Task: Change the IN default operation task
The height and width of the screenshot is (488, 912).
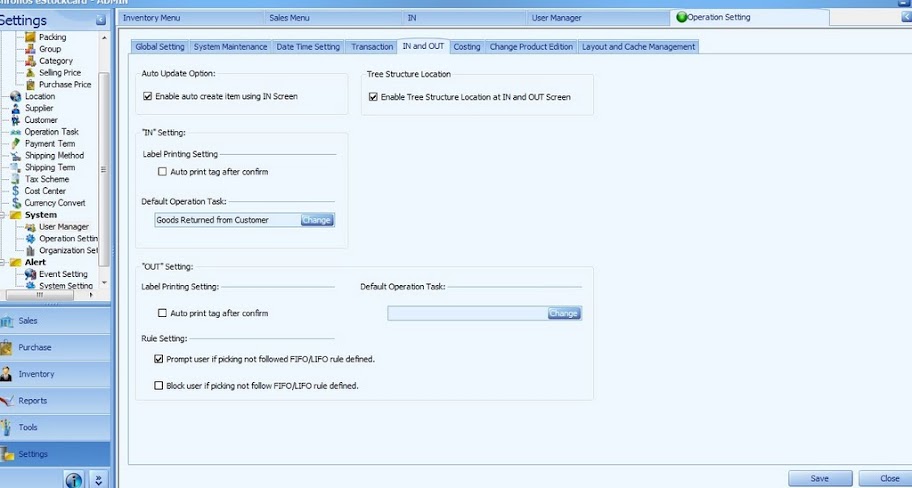Action: pyautogui.click(x=317, y=220)
